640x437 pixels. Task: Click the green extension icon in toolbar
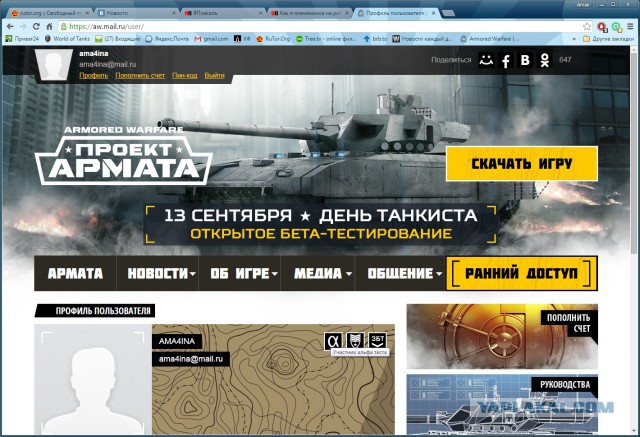point(616,27)
